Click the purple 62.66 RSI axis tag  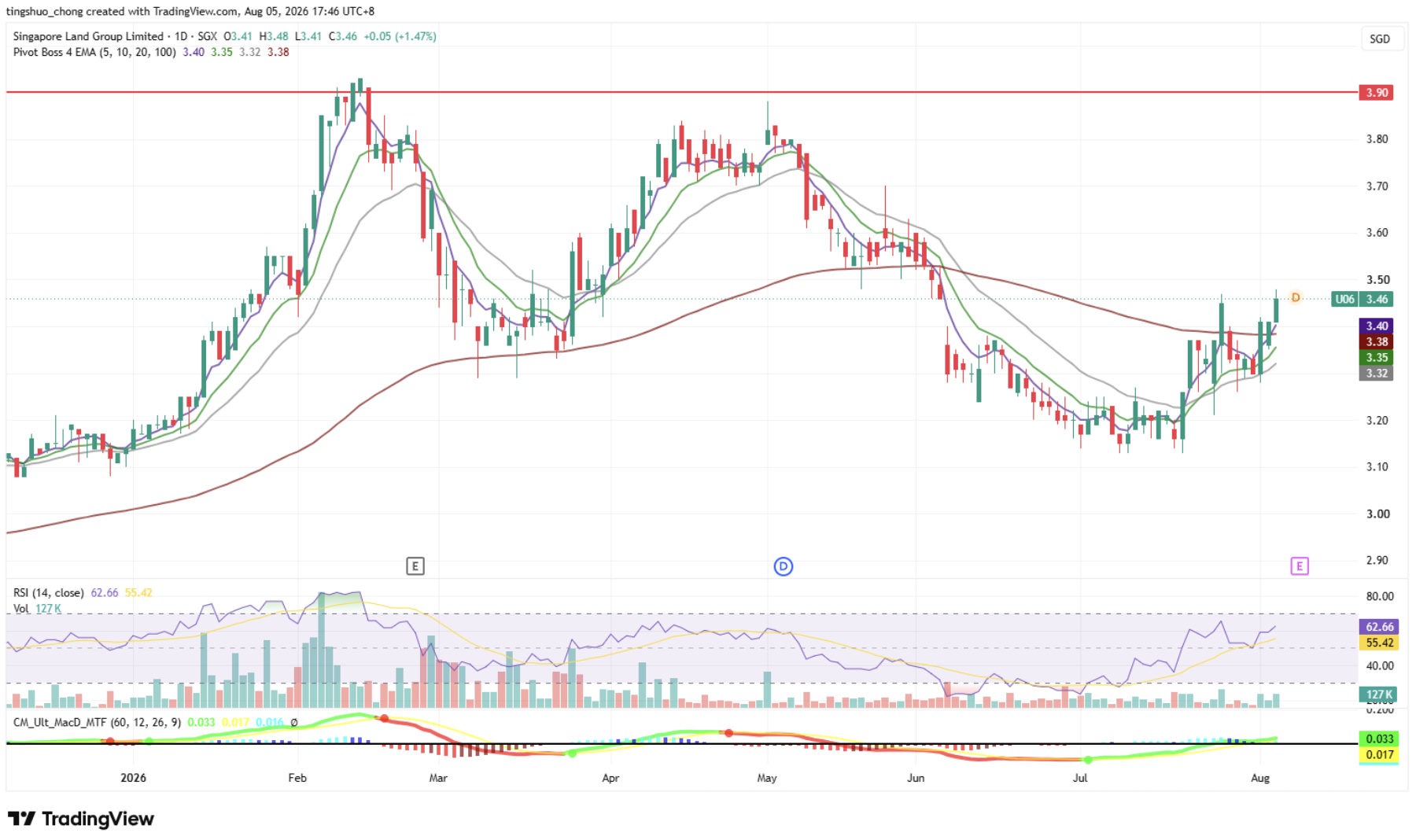[x=1379, y=627]
